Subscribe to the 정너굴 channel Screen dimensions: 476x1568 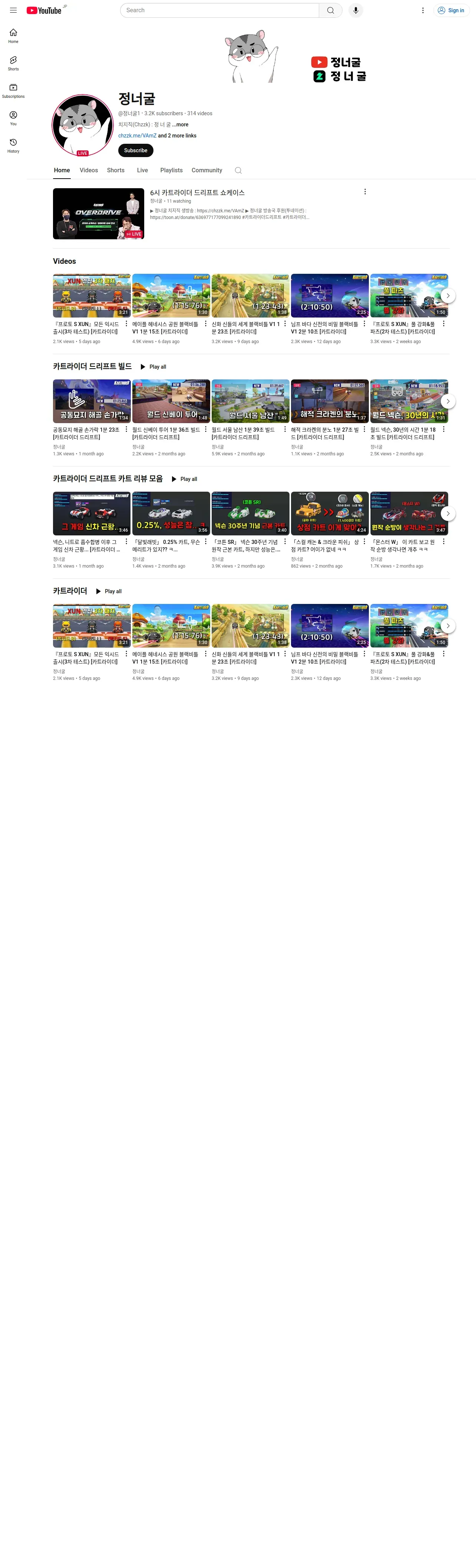136,150
